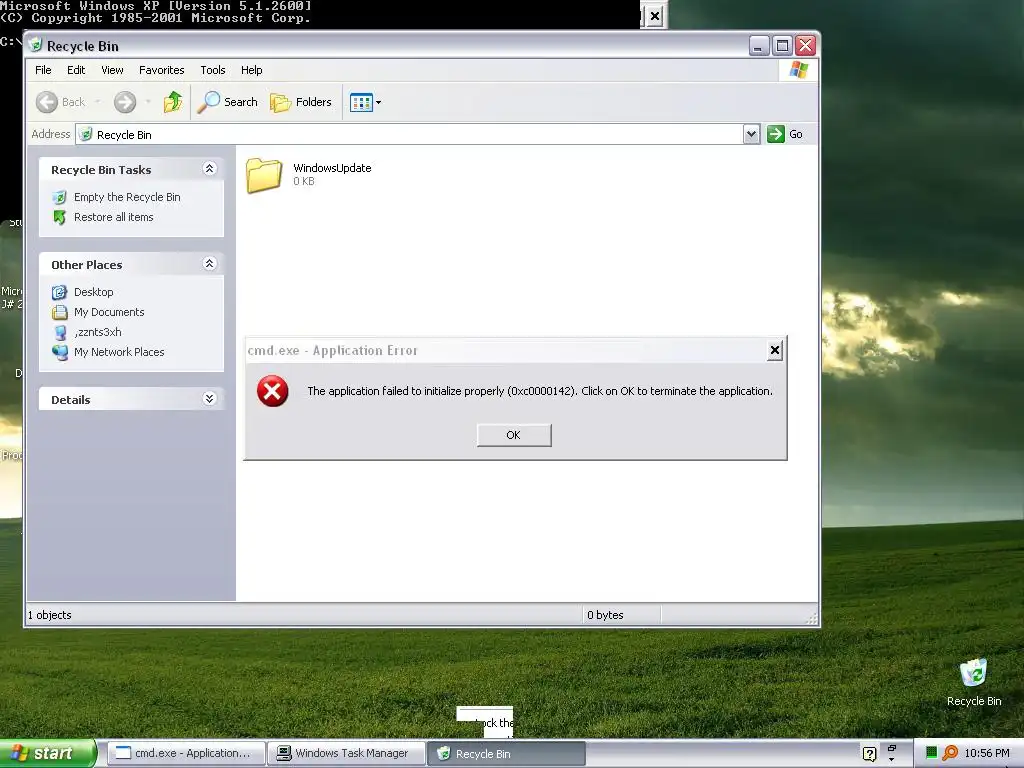Go up one folder level

point(173,102)
